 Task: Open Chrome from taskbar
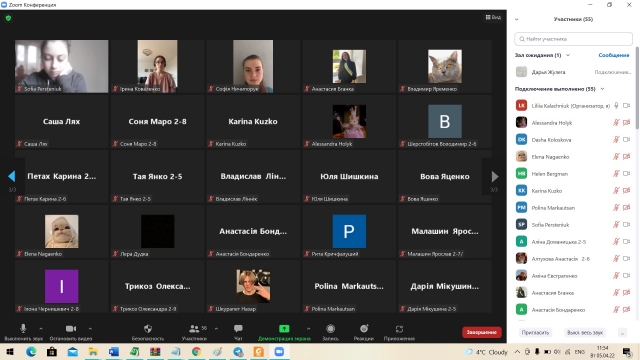pyautogui.click(x=196, y=351)
